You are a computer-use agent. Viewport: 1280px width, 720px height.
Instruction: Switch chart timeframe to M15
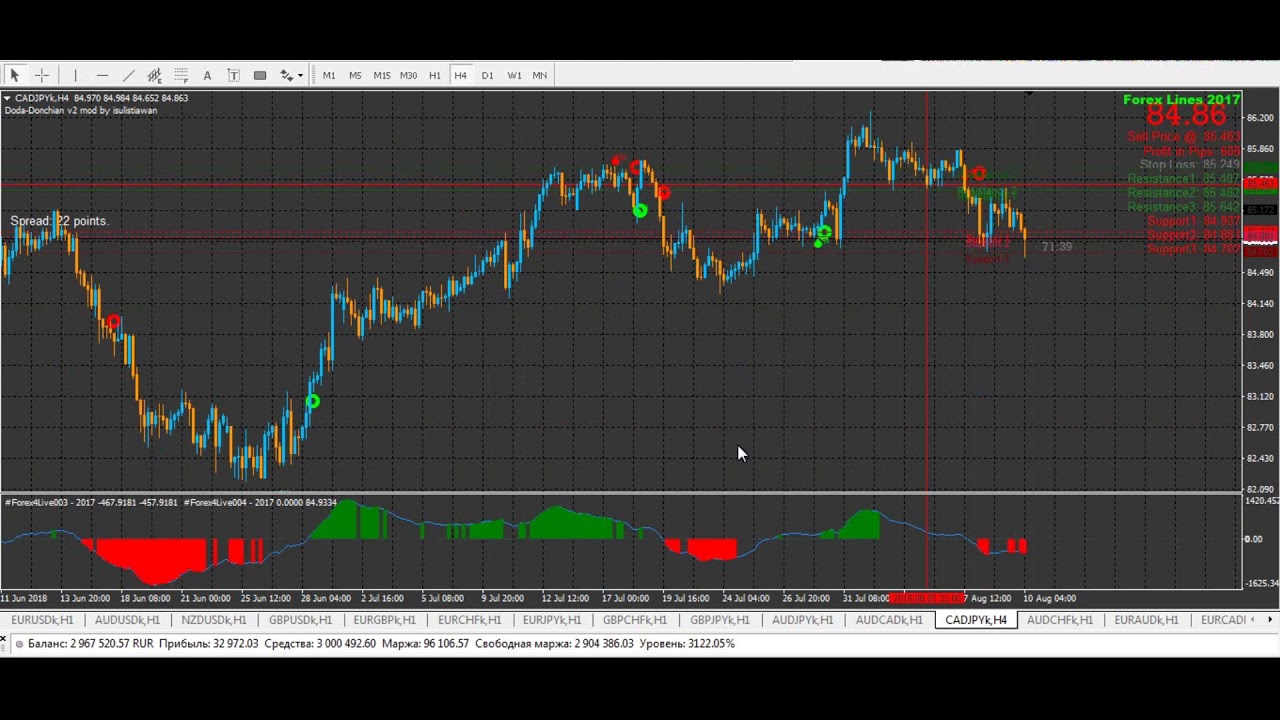[381, 75]
